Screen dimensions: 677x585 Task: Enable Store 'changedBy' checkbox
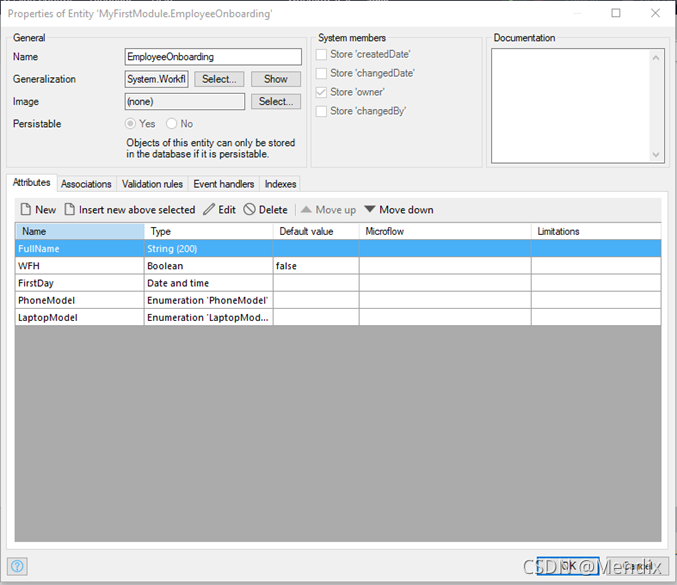pyautogui.click(x=321, y=111)
